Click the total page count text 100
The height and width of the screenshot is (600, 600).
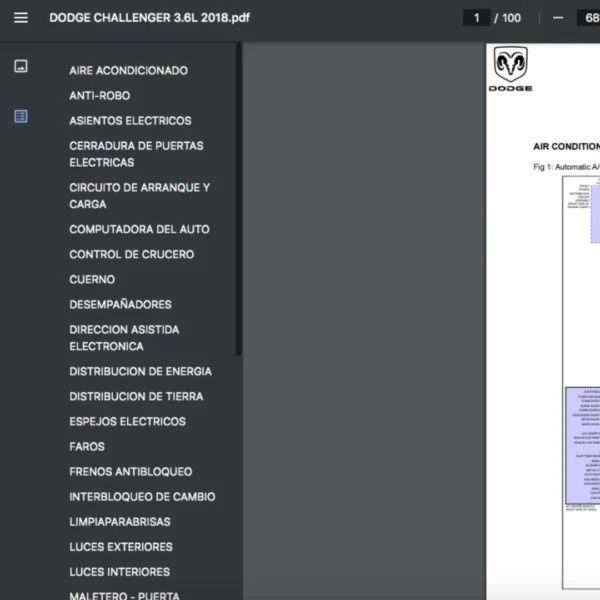511,18
